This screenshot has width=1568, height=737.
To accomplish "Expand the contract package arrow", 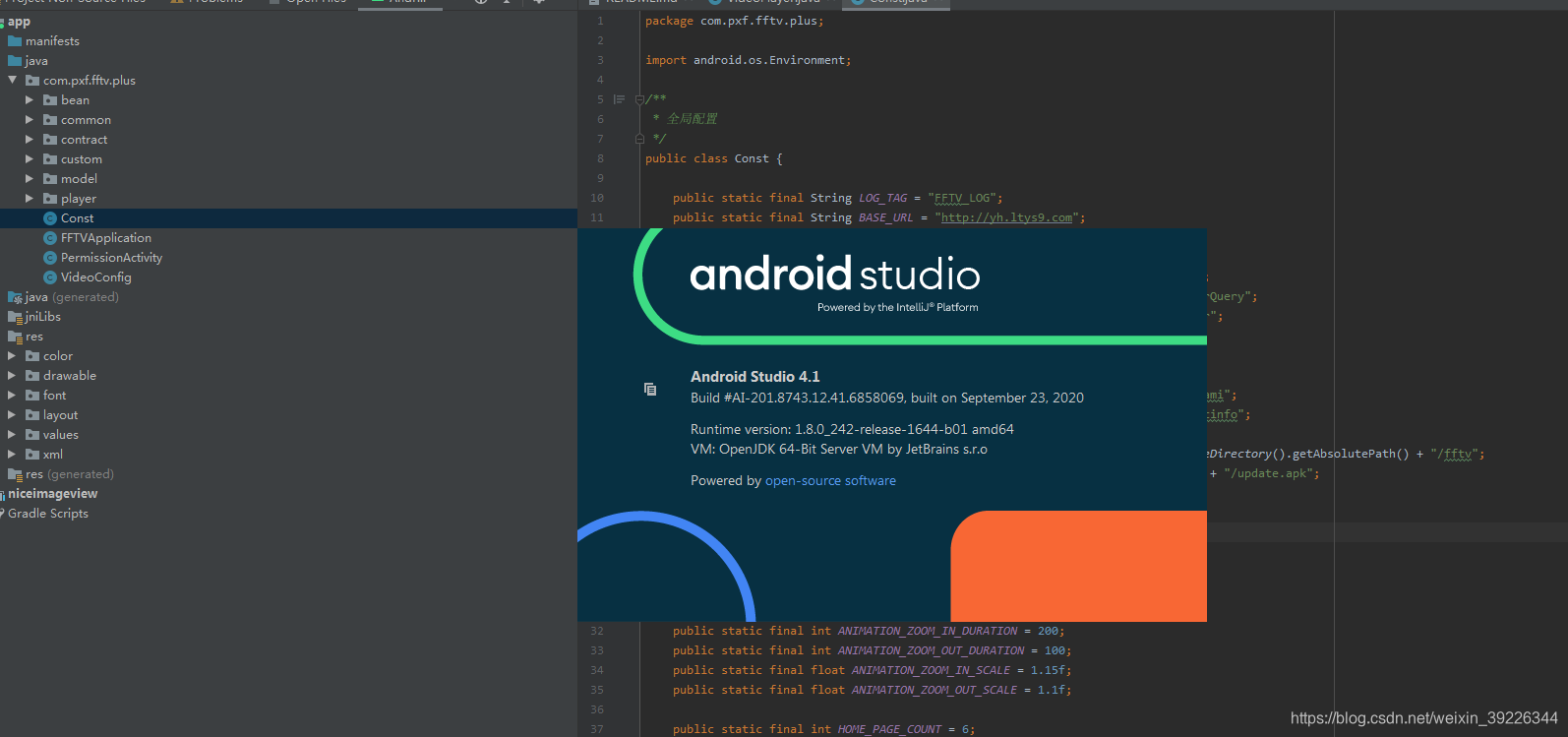I will (x=30, y=140).
